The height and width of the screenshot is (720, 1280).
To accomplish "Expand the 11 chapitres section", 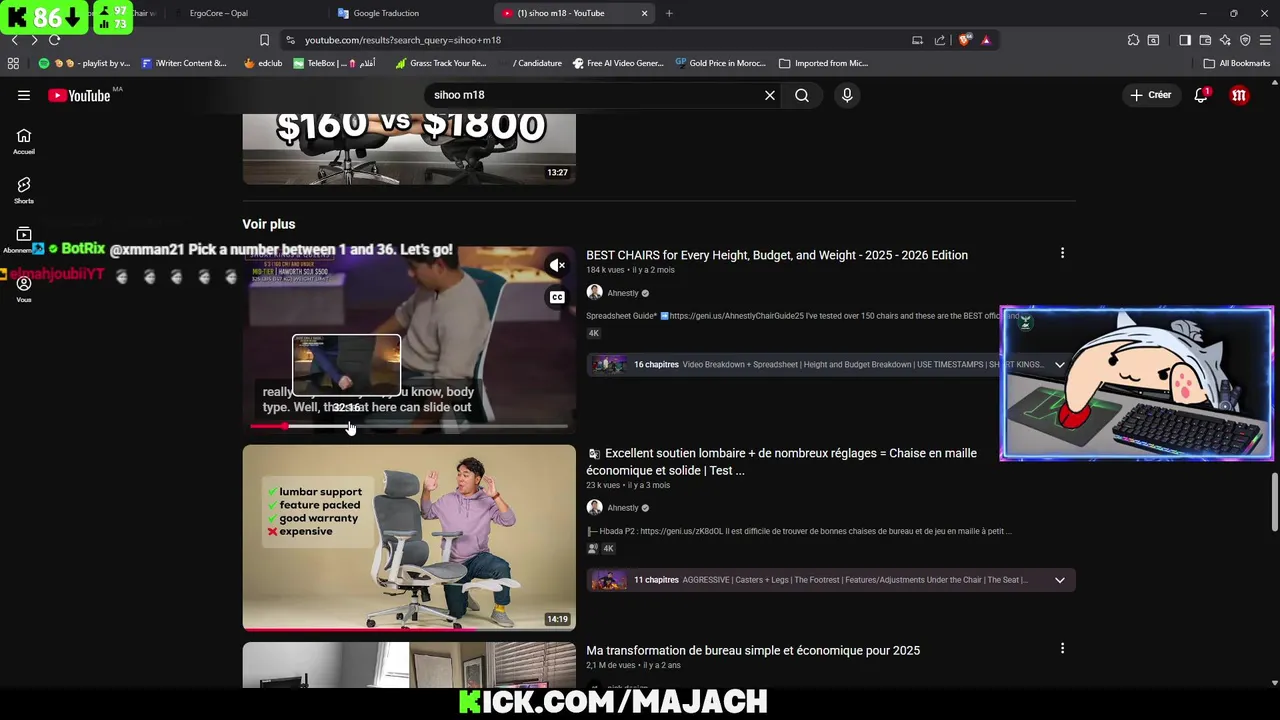I will [1059, 580].
